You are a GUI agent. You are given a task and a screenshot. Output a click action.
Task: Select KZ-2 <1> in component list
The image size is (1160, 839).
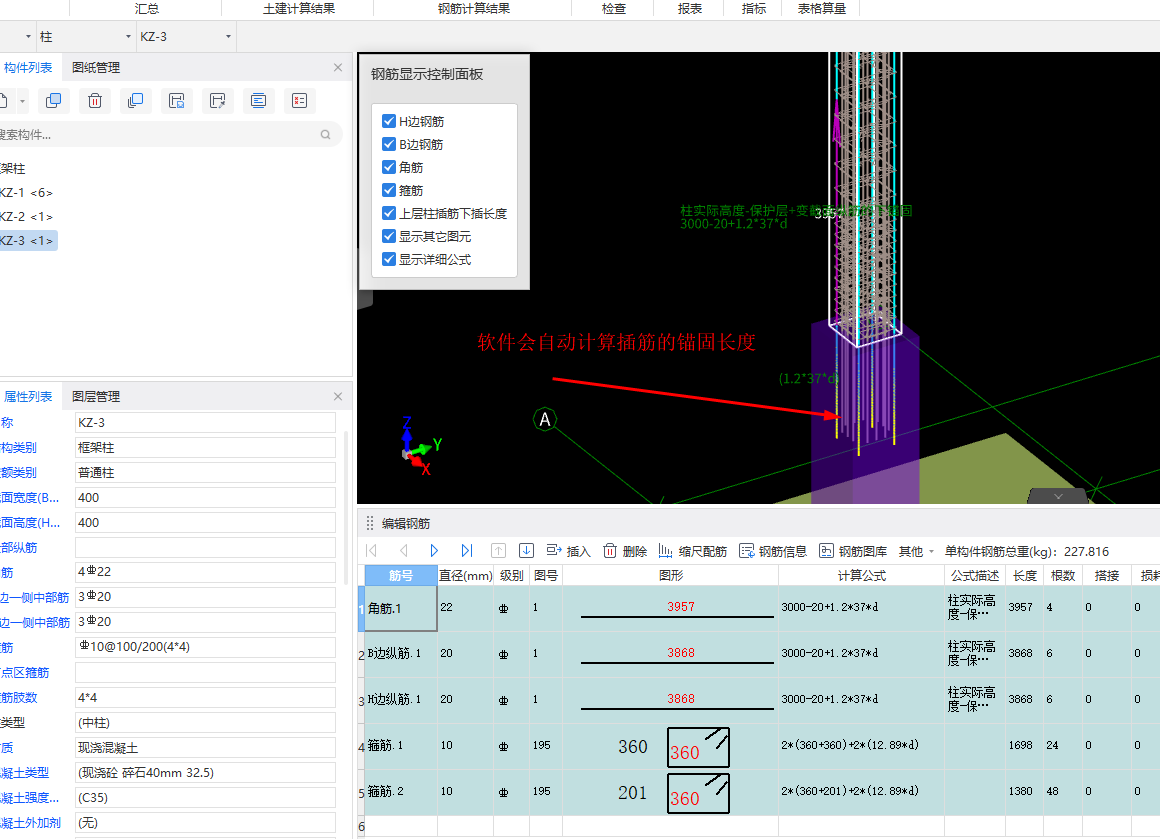point(27,217)
